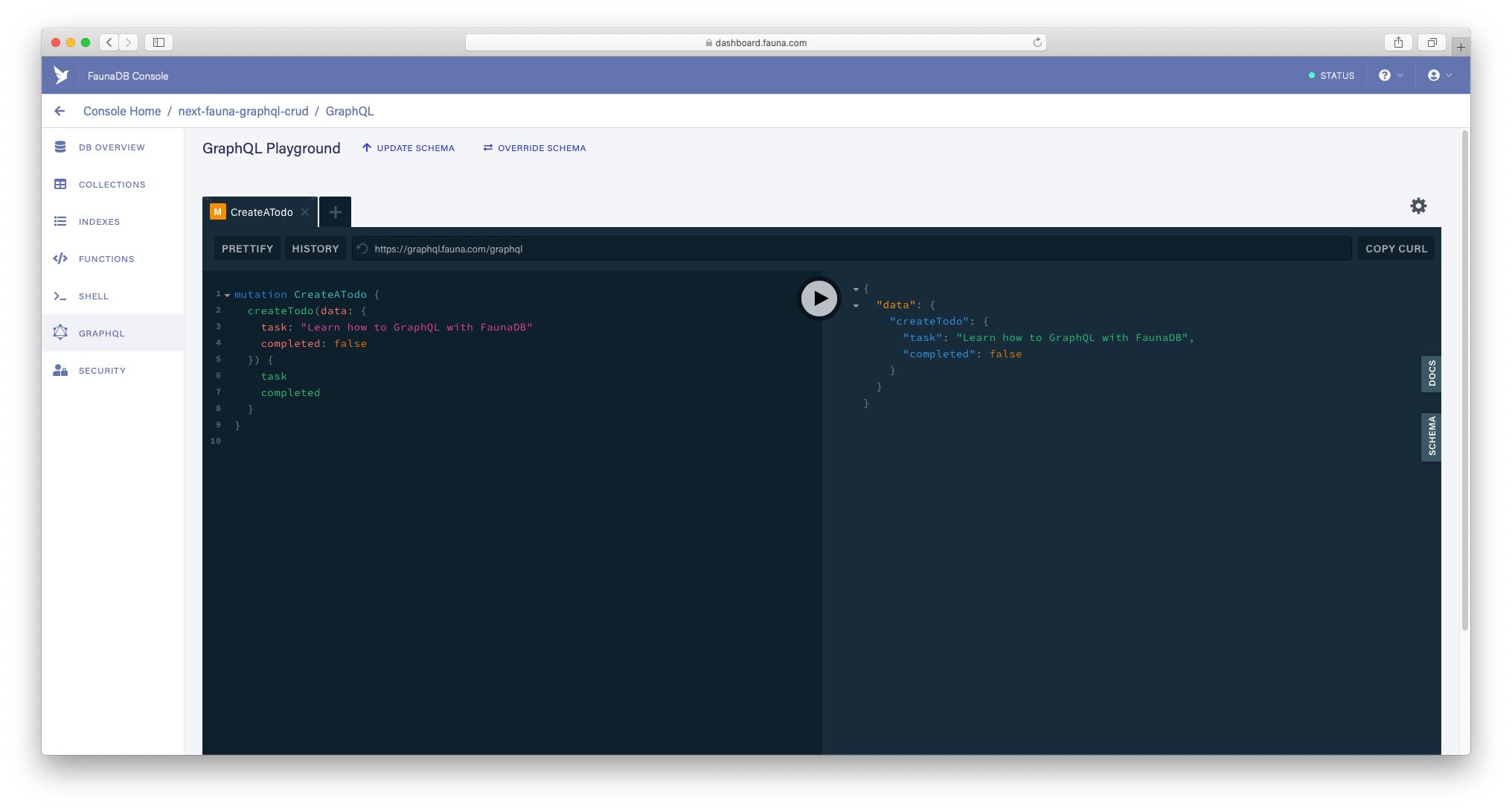Open the DOCS side panel
The image size is (1512, 810).
pos(1430,374)
